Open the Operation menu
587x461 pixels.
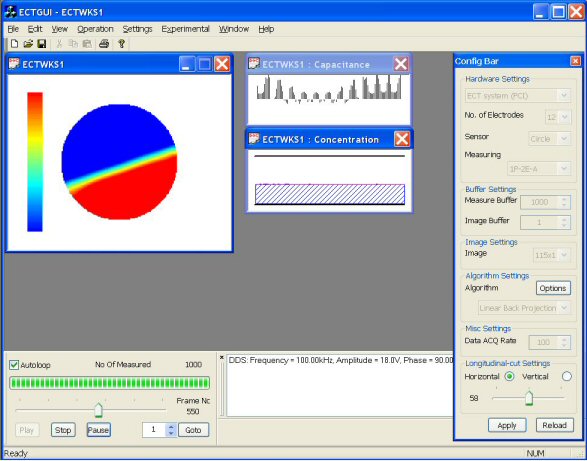click(95, 29)
